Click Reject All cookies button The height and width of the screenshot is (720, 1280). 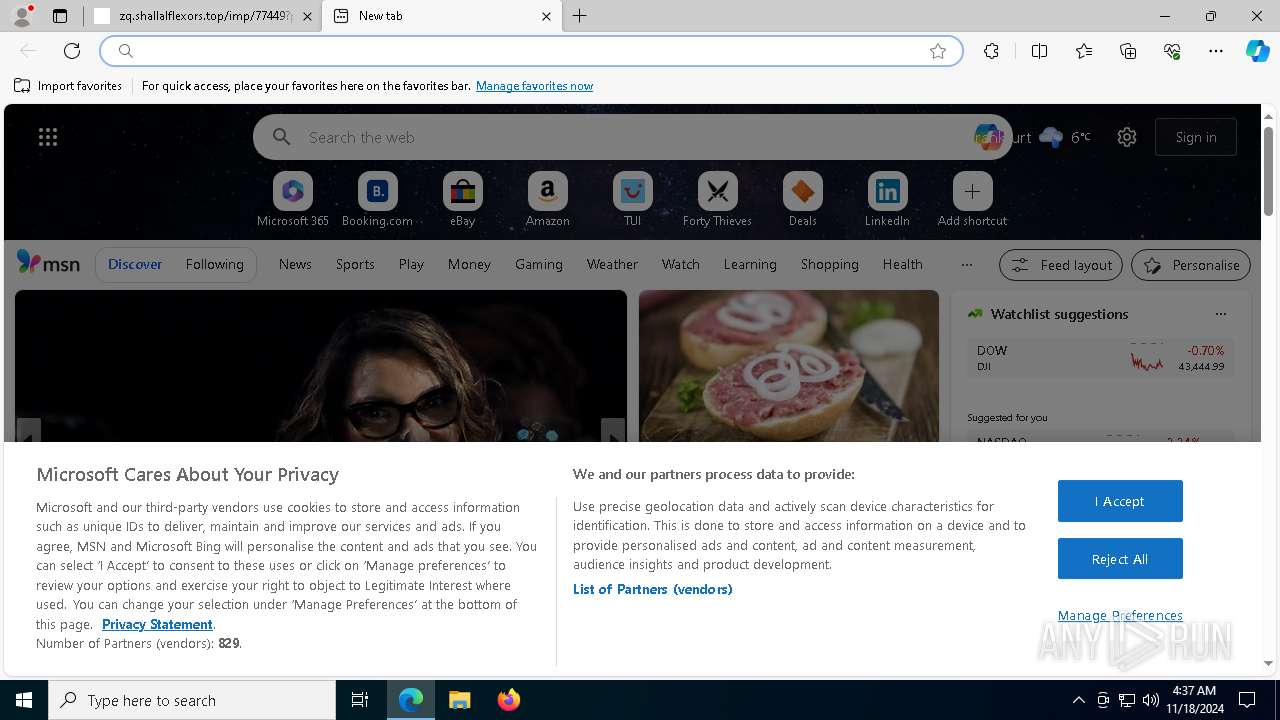click(1120, 559)
